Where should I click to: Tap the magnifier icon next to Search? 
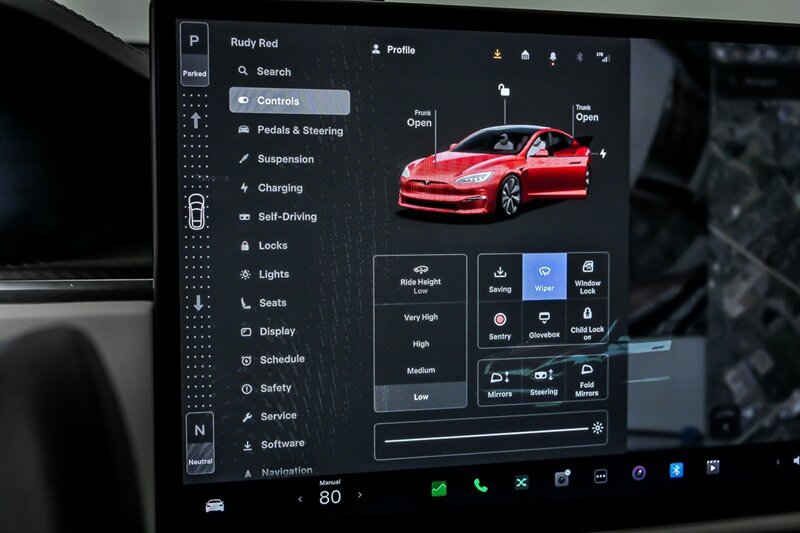coord(243,70)
